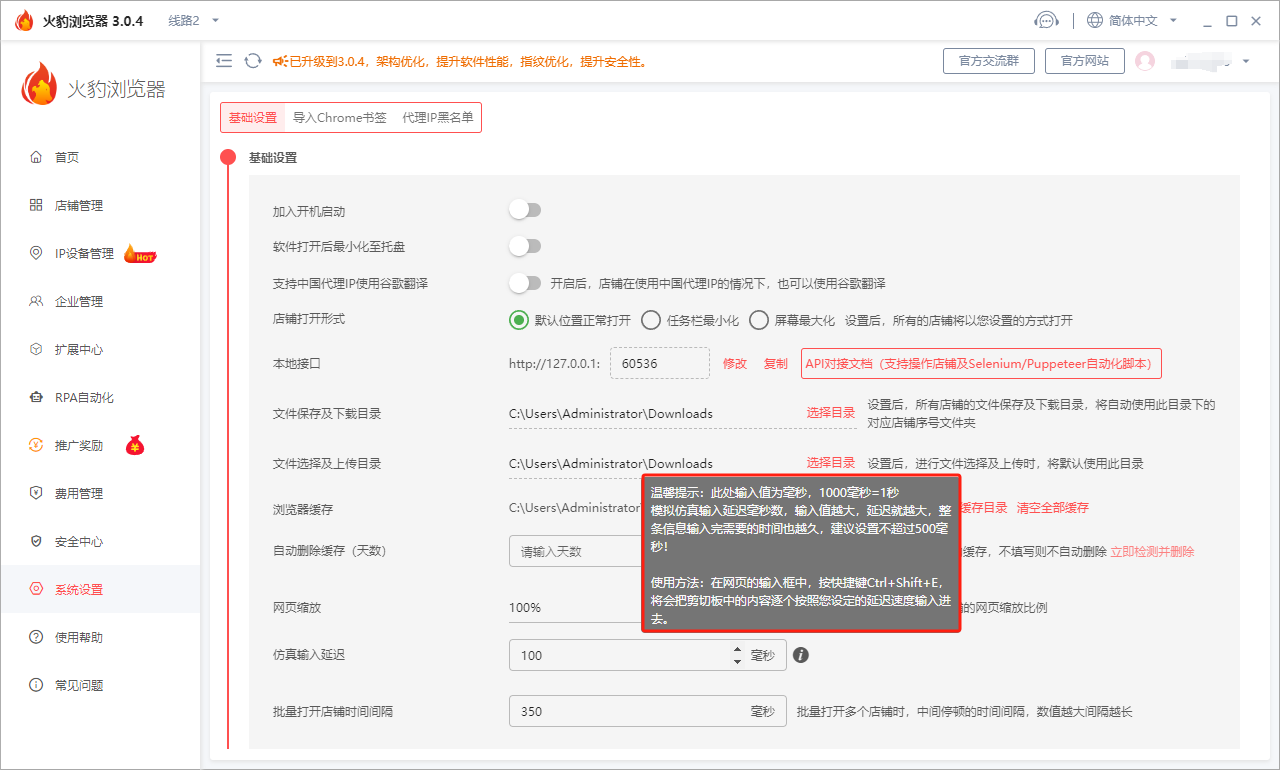Click the refresh icon in the top toolbar
Image resolution: width=1280 pixels, height=770 pixels.
click(252, 60)
